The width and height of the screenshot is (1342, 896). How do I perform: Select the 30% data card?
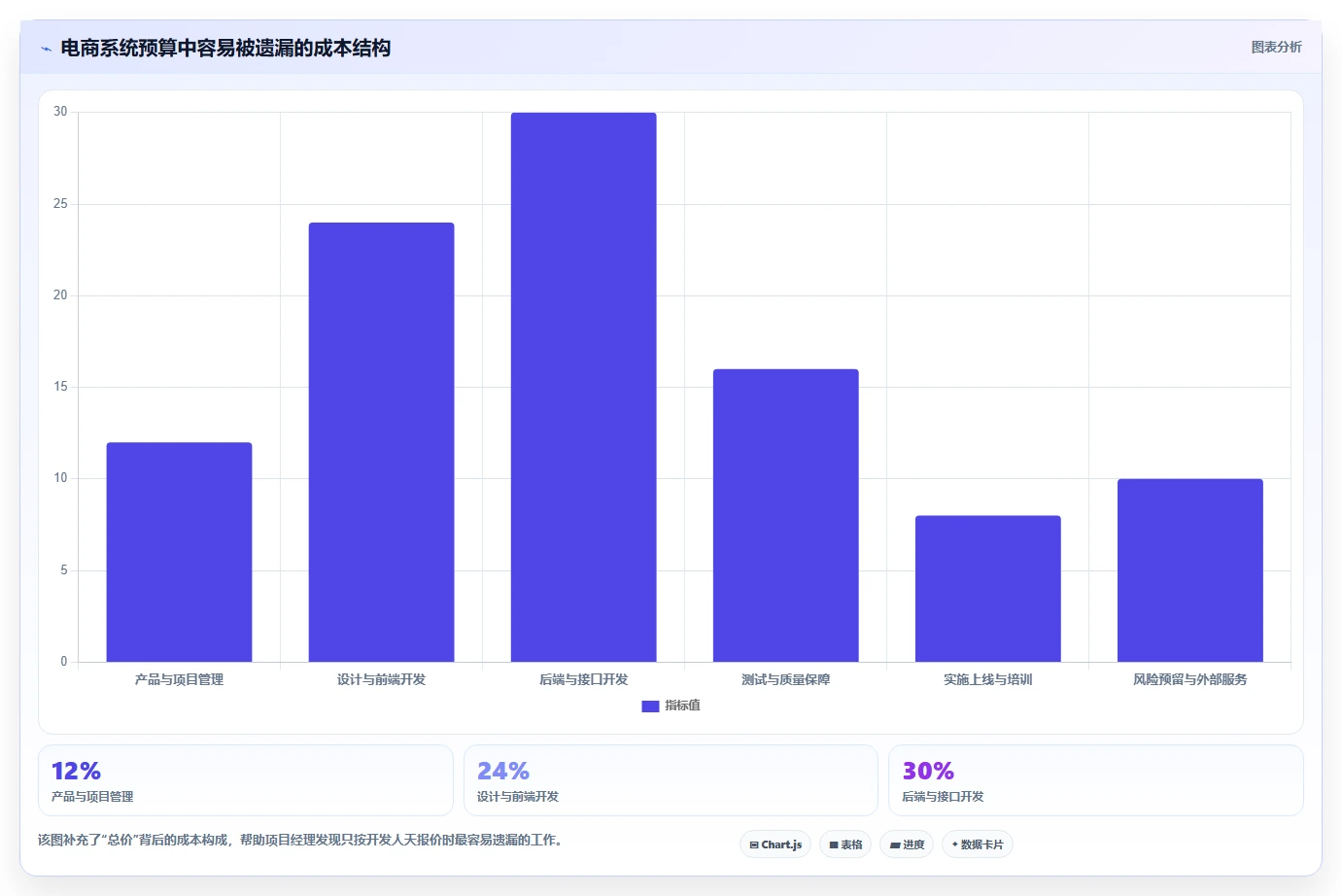pos(1095,780)
